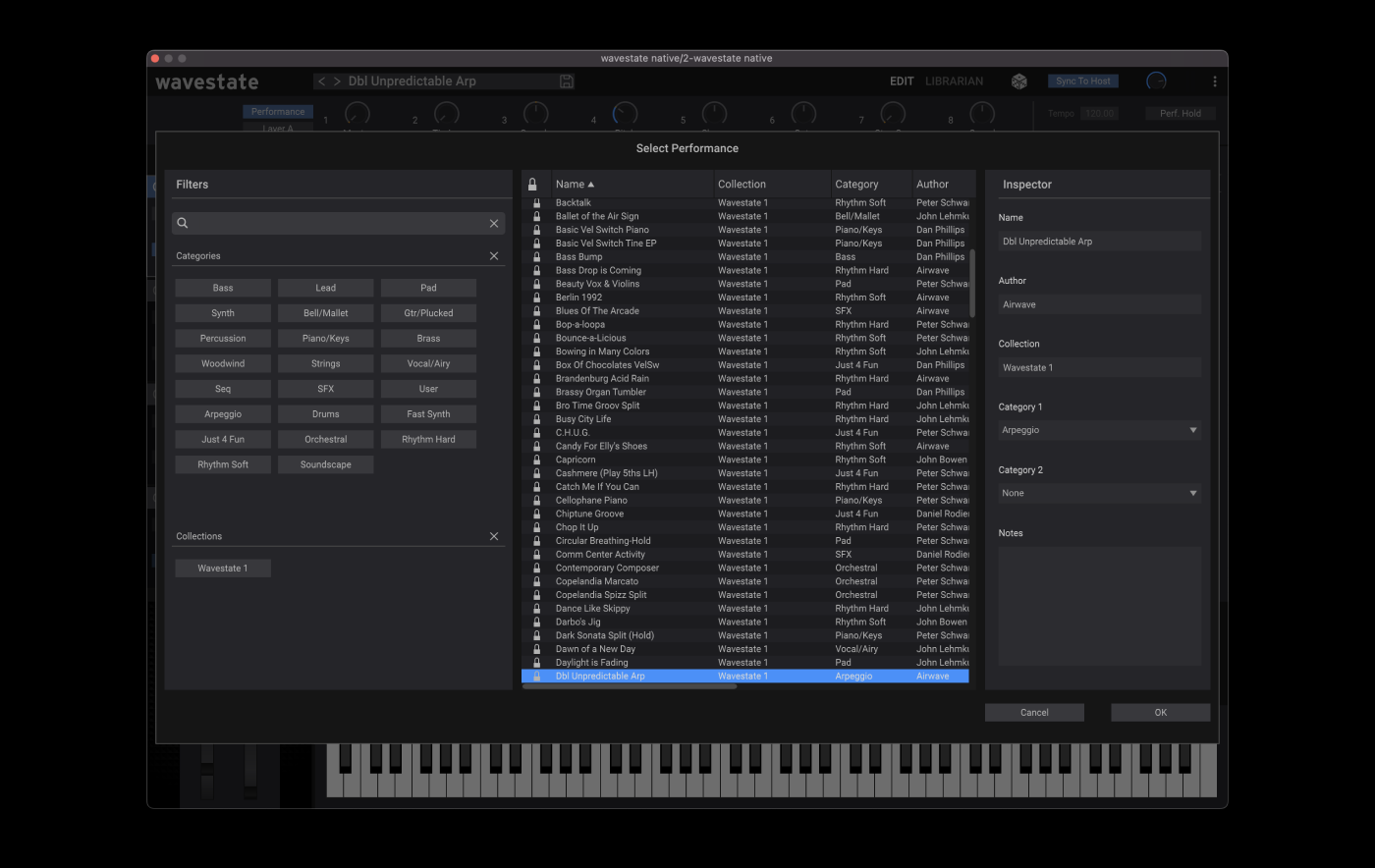Sort list by the Collection column header
The height and width of the screenshot is (868, 1375).
pyautogui.click(x=773, y=184)
